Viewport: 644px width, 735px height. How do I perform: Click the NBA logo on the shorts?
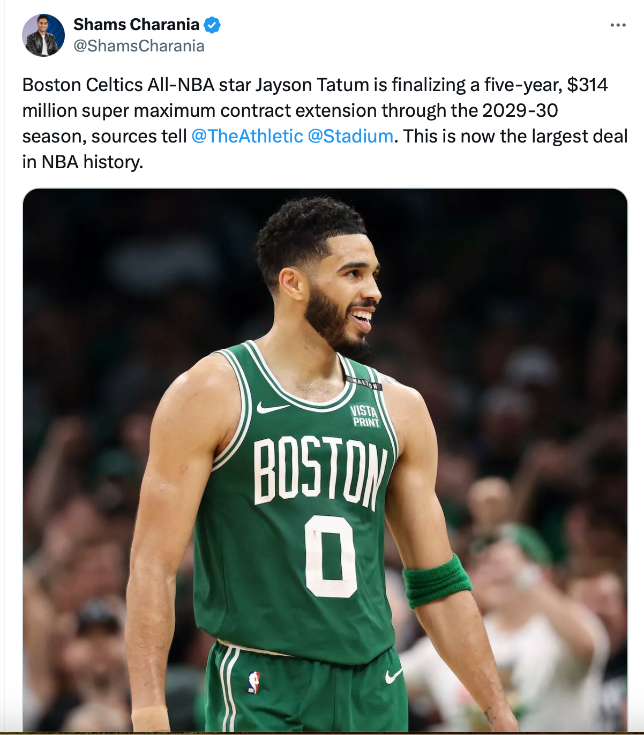(254, 682)
